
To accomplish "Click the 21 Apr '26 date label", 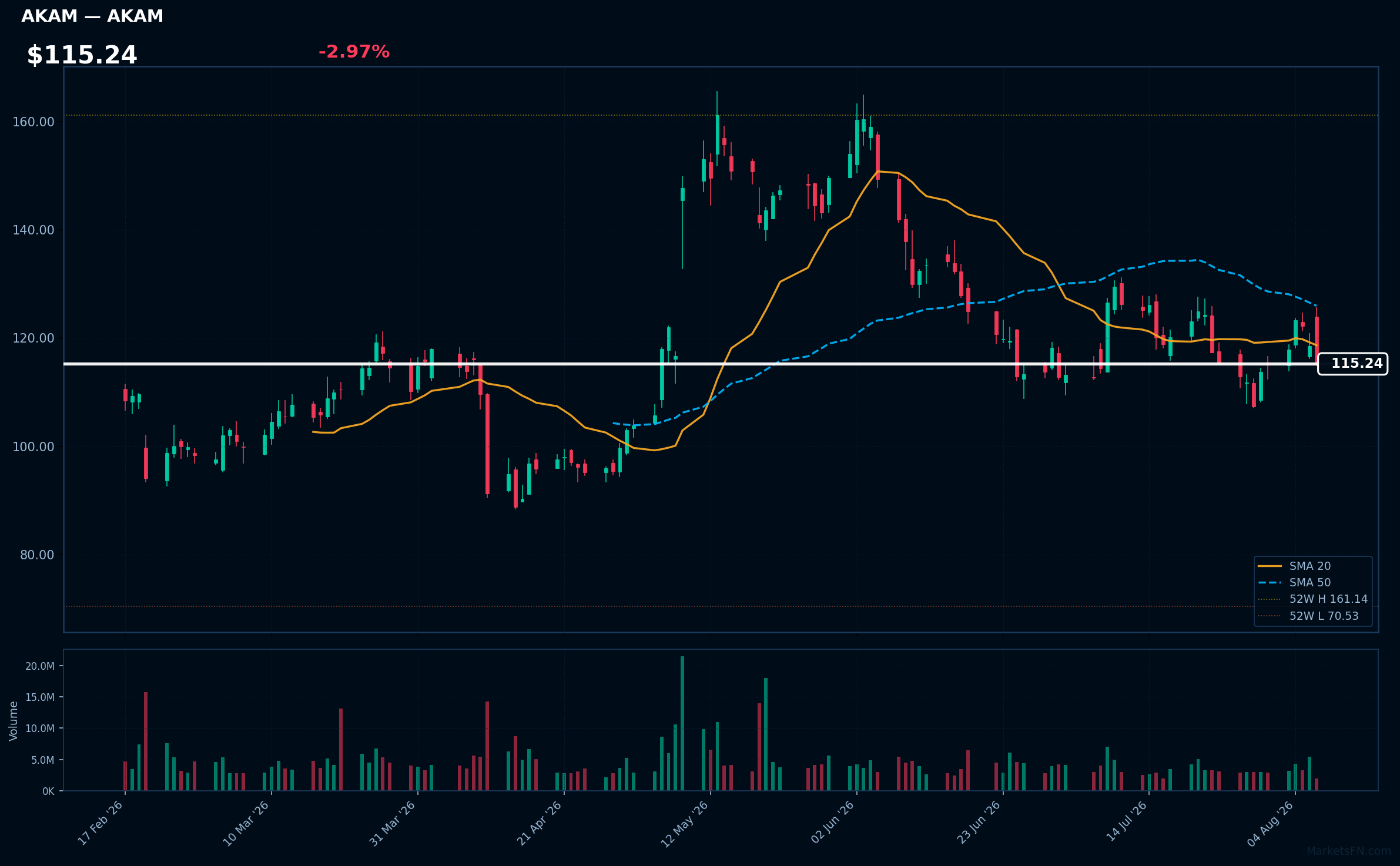I will point(540,823).
